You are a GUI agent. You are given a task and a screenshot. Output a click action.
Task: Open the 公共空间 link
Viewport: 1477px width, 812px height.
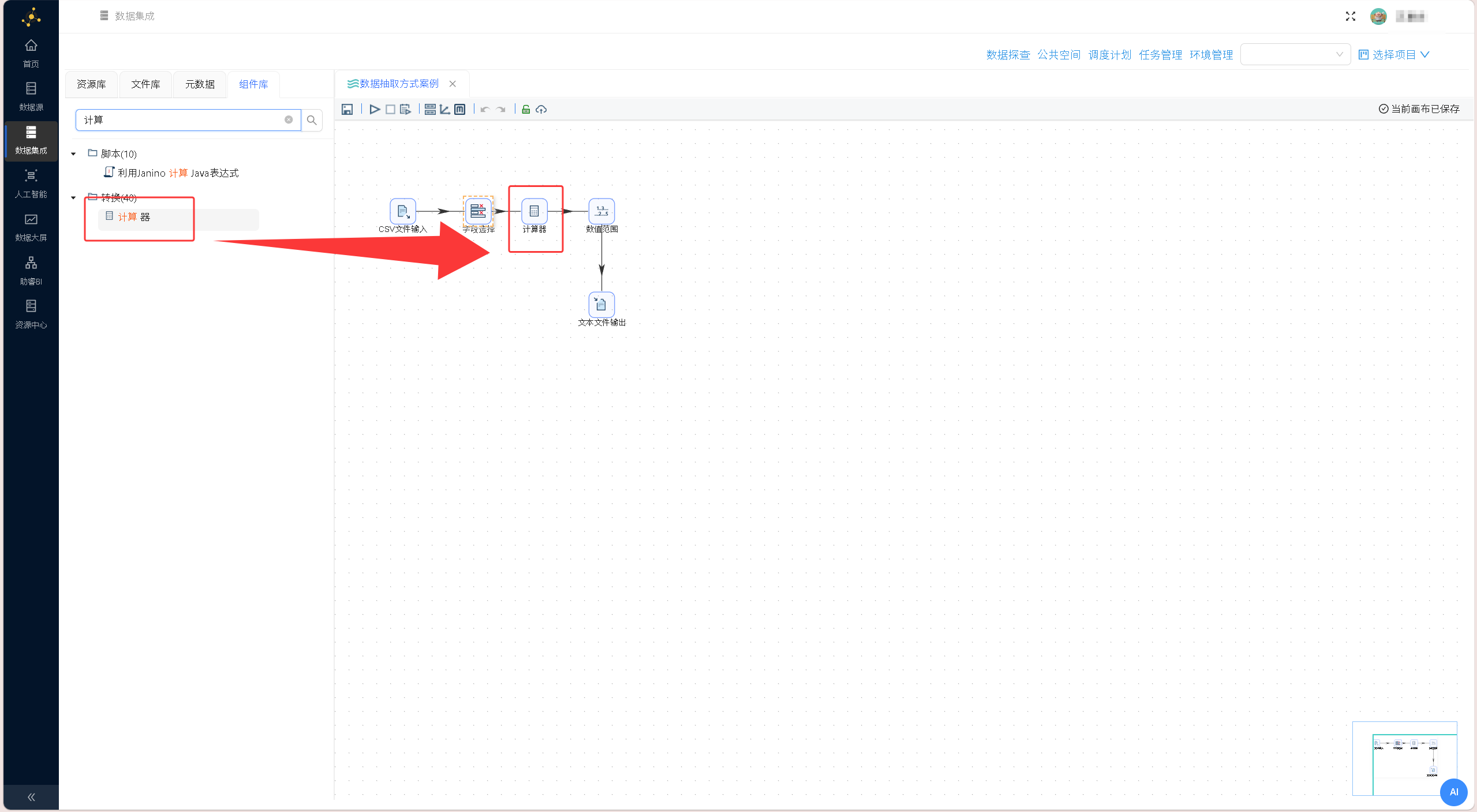(x=1059, y=54)
